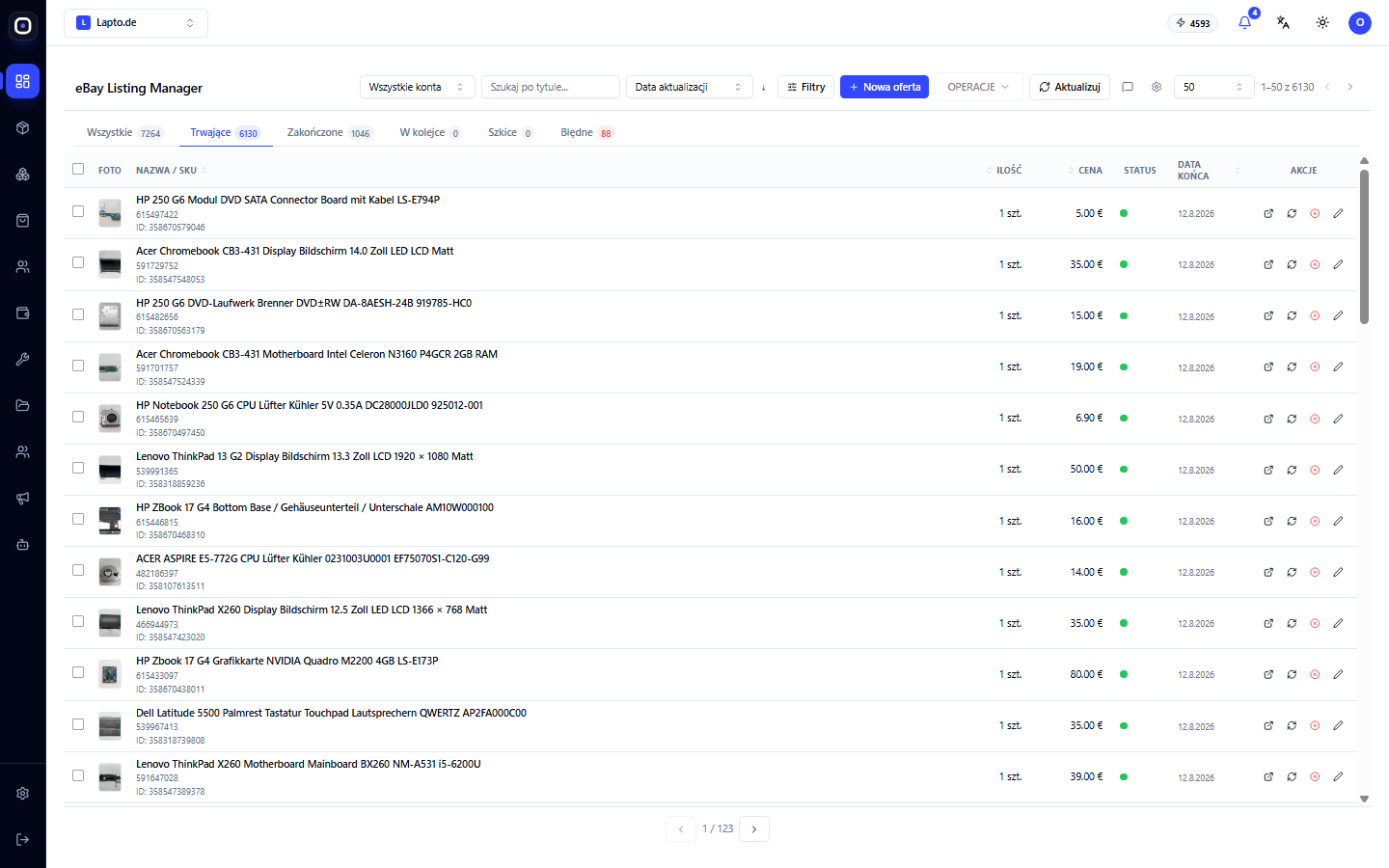Viewport: 1389px width, 868px height.
Task: End the HP ZBook 17 G4 Bottom Base listing
Action: 1315,522
